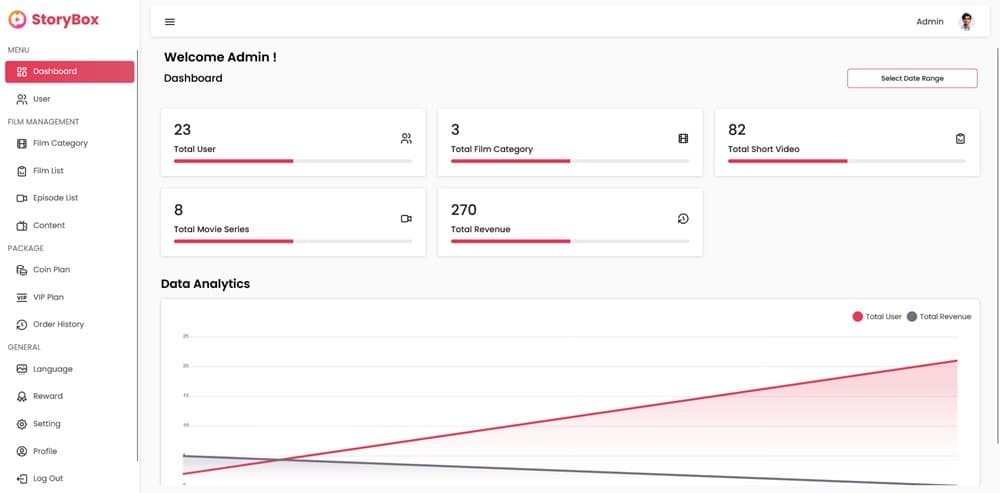Click the StoryBox logo icon
This screenshot has height=493, width=1000.
(x=17, y=19)
